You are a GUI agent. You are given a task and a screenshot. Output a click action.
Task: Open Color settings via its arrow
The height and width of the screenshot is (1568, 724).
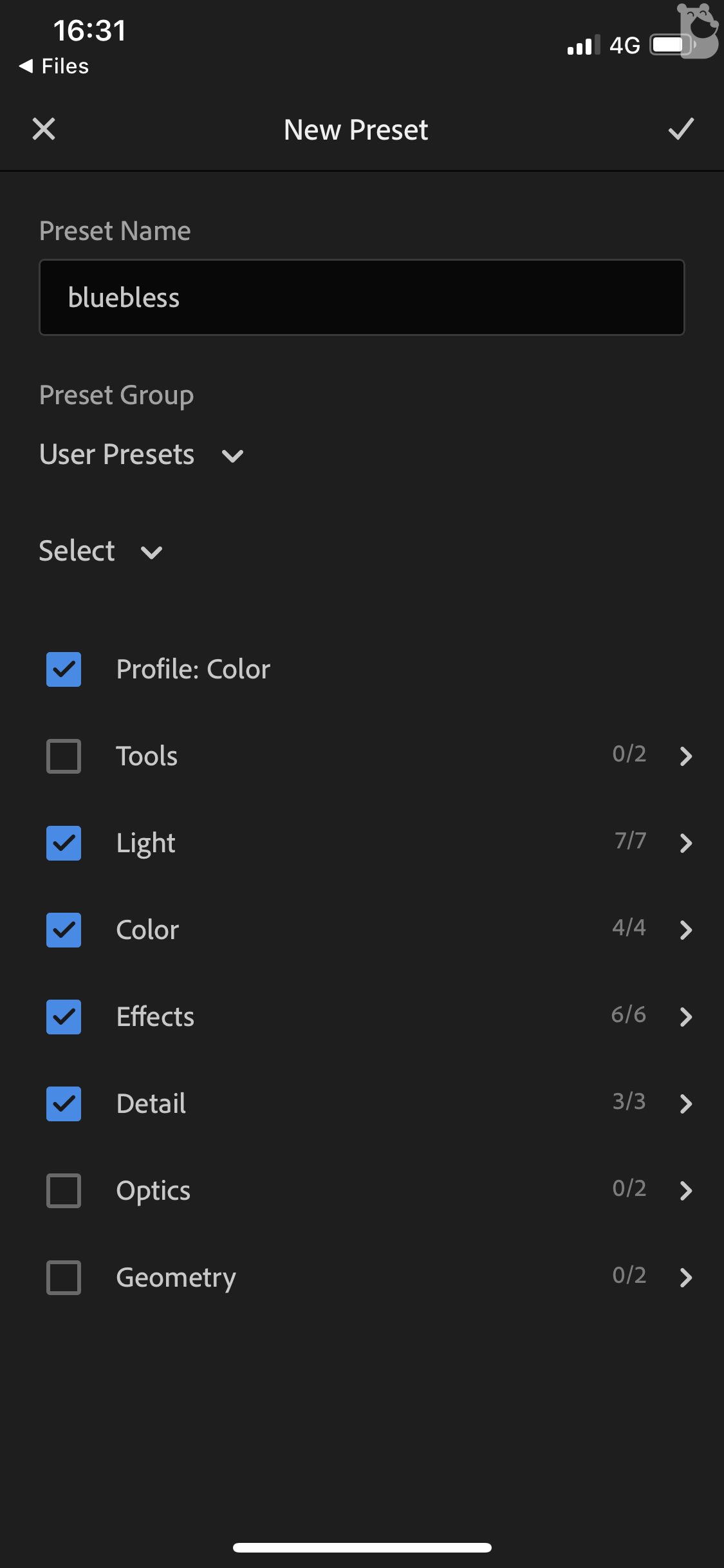tap(686, 929)
